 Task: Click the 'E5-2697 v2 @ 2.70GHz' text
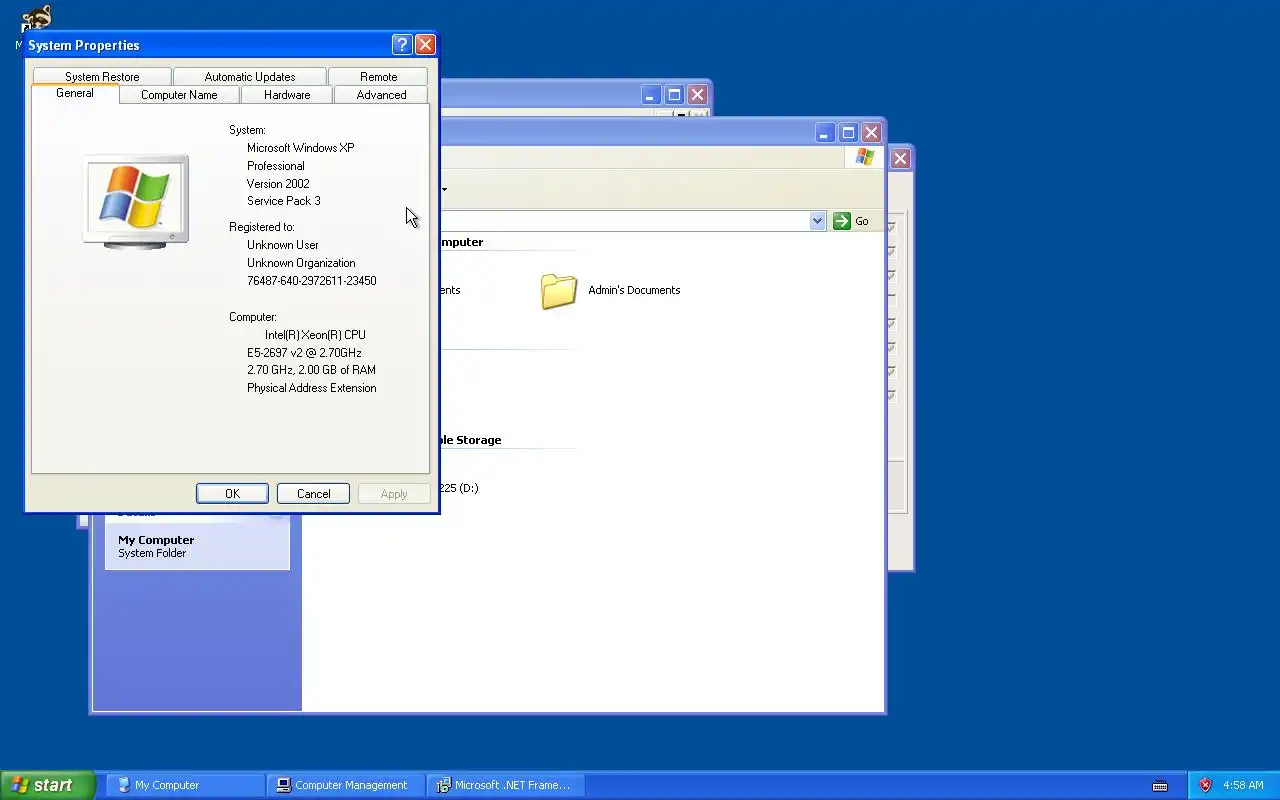coord(304,353)
